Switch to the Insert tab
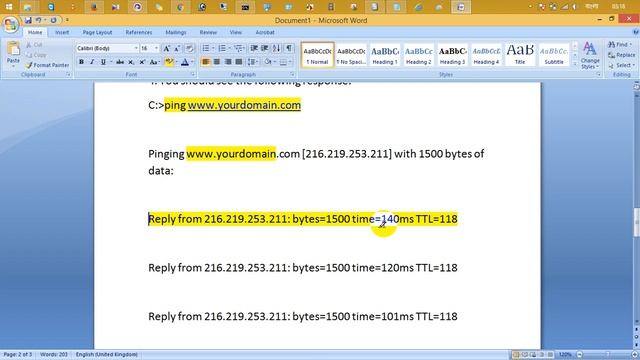 tap(62, 32)
